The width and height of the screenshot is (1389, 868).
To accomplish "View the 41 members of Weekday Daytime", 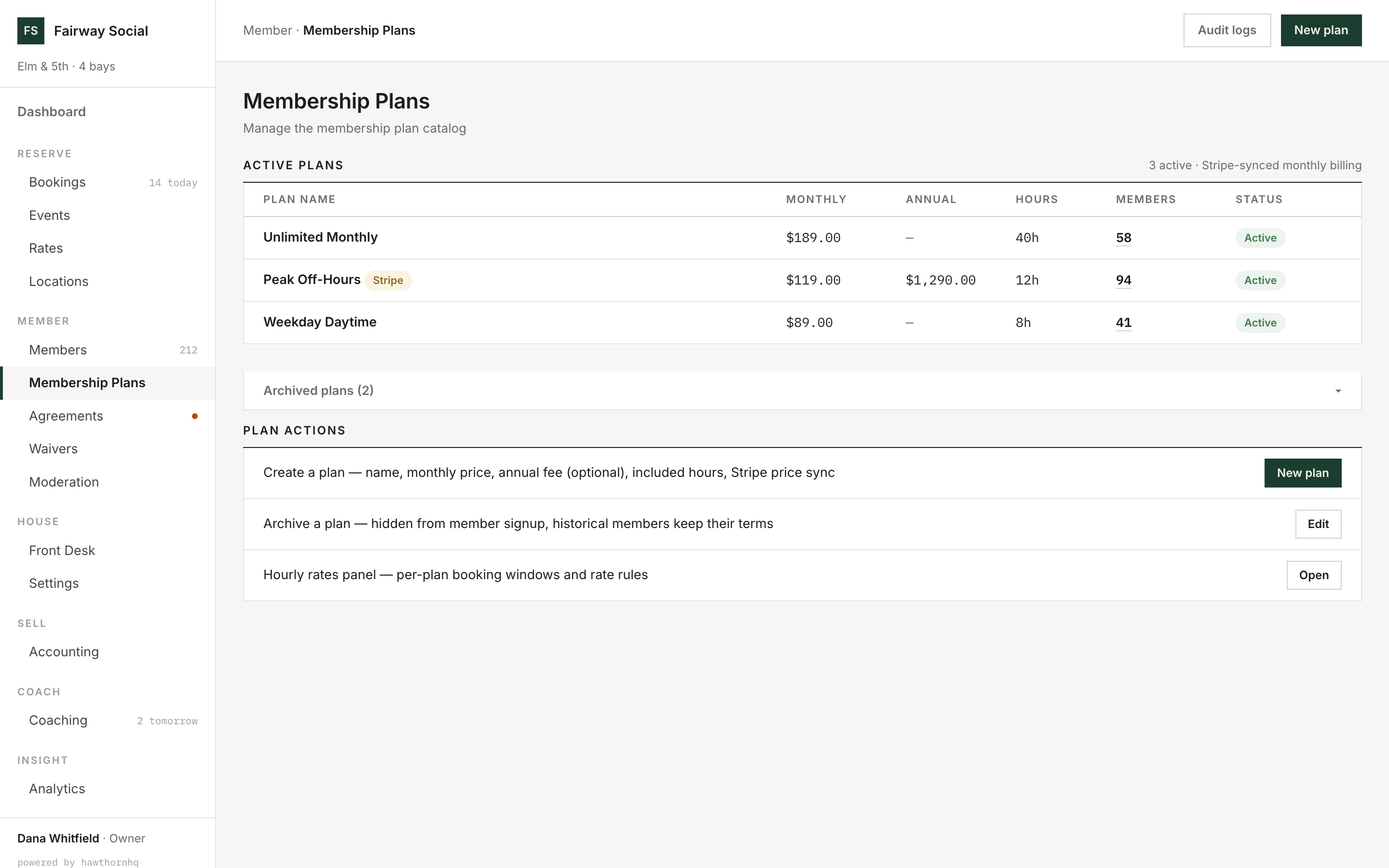I will coord(1123,323).
